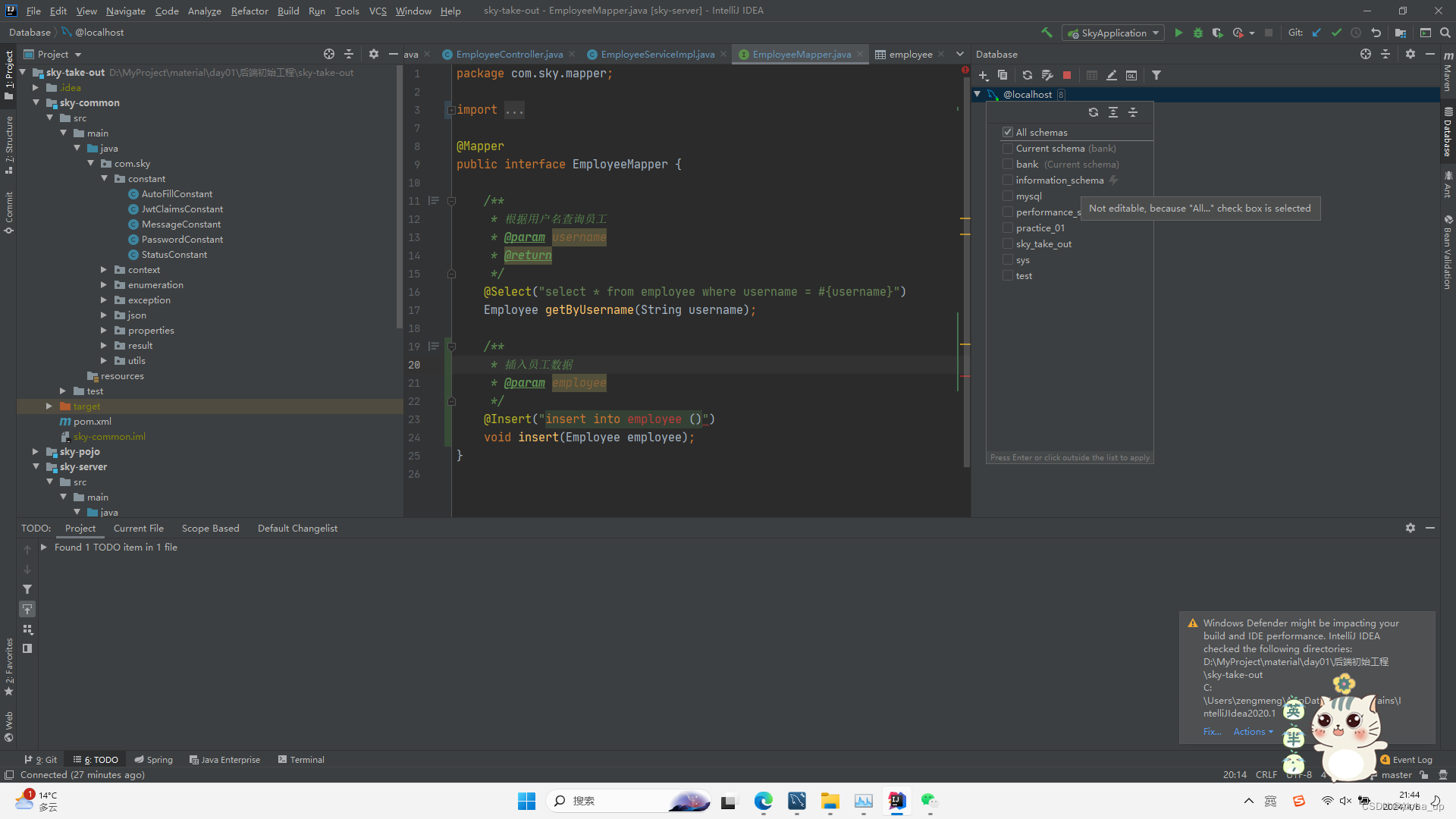Open the Terminal tool window
This screenshot has width=1456, height=819.
301,759
